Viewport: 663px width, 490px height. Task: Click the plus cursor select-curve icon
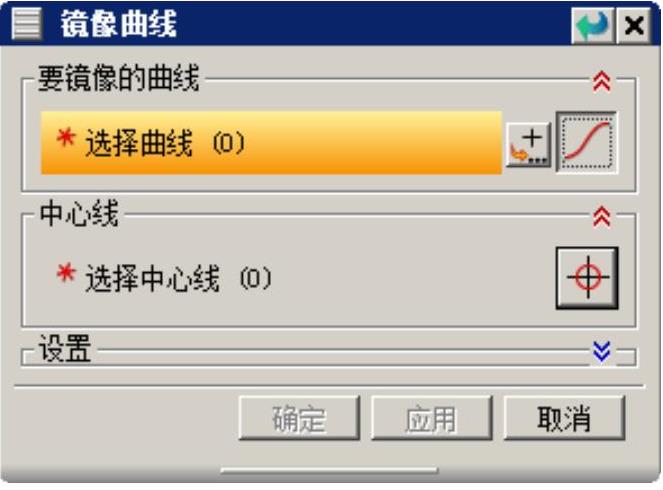pos(529,145)
